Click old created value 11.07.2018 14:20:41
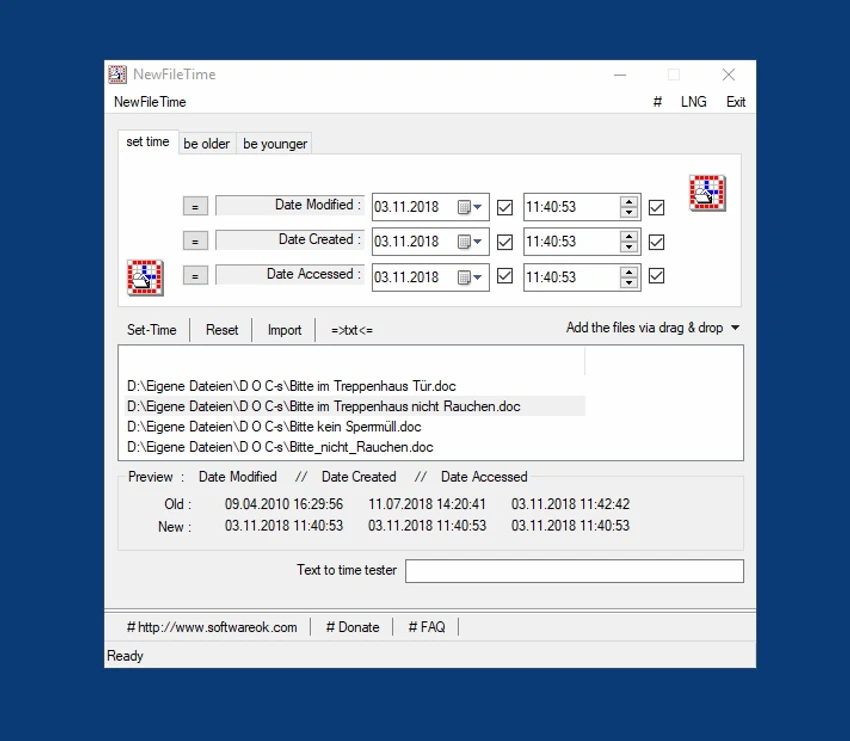 pos(427,504)
